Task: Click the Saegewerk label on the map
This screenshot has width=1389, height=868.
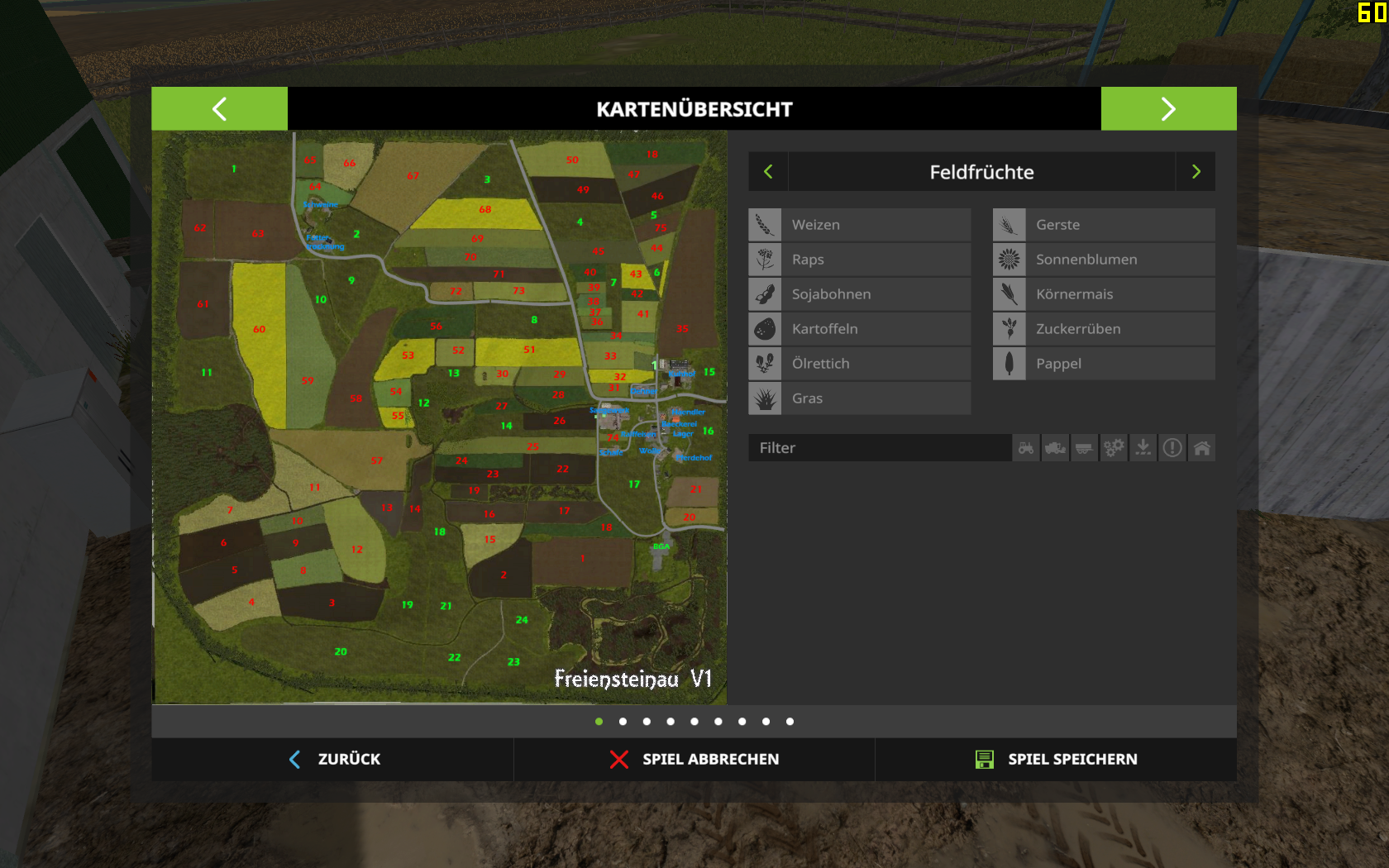Action: 609,410
